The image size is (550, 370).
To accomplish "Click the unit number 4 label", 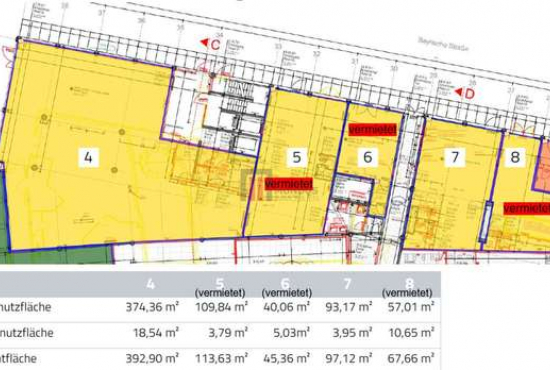I will (88, 157).
